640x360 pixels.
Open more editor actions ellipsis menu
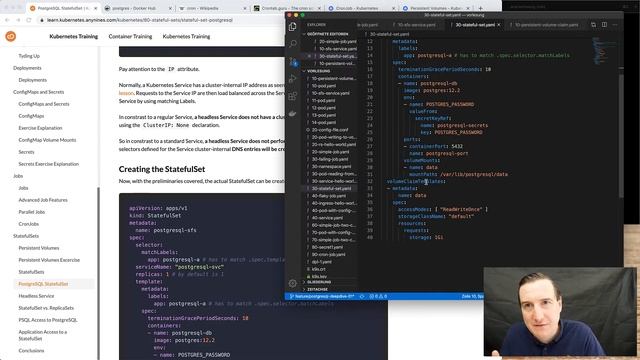tap(616, 25)
